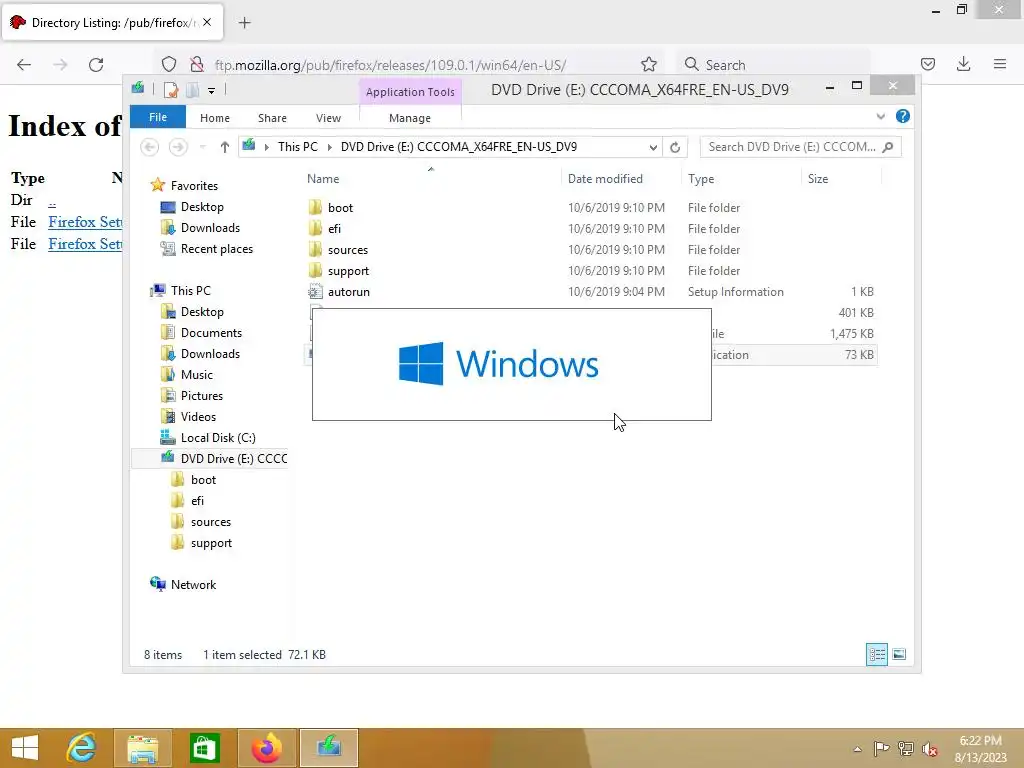
Task: Open Recent places under Favorites
Action: coord(216,249)
